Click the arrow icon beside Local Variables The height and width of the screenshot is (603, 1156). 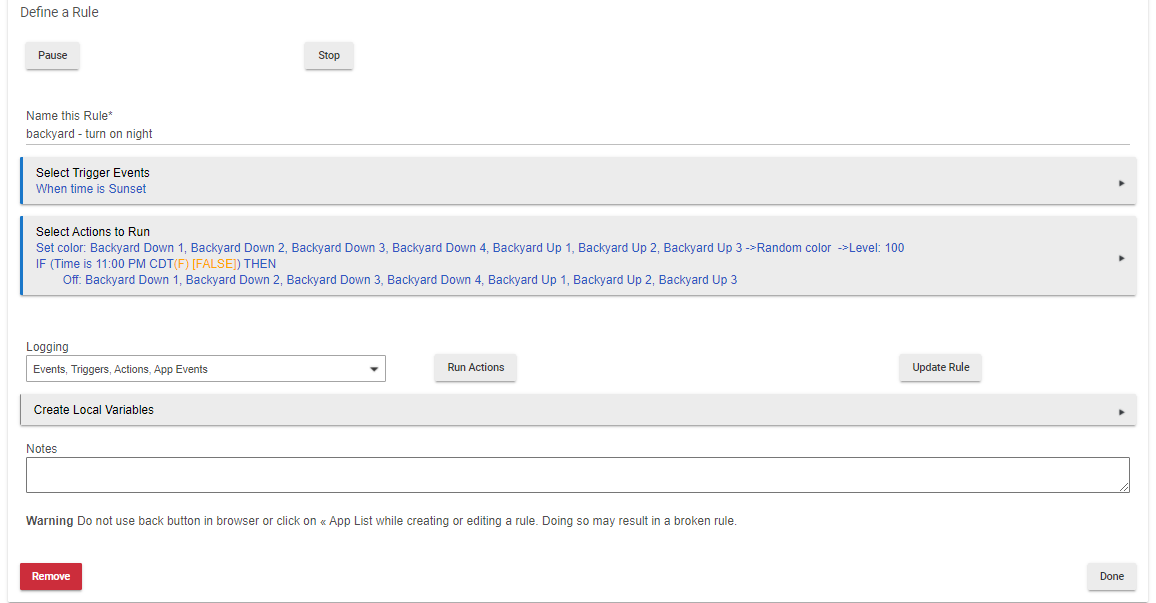[1121, 411]
